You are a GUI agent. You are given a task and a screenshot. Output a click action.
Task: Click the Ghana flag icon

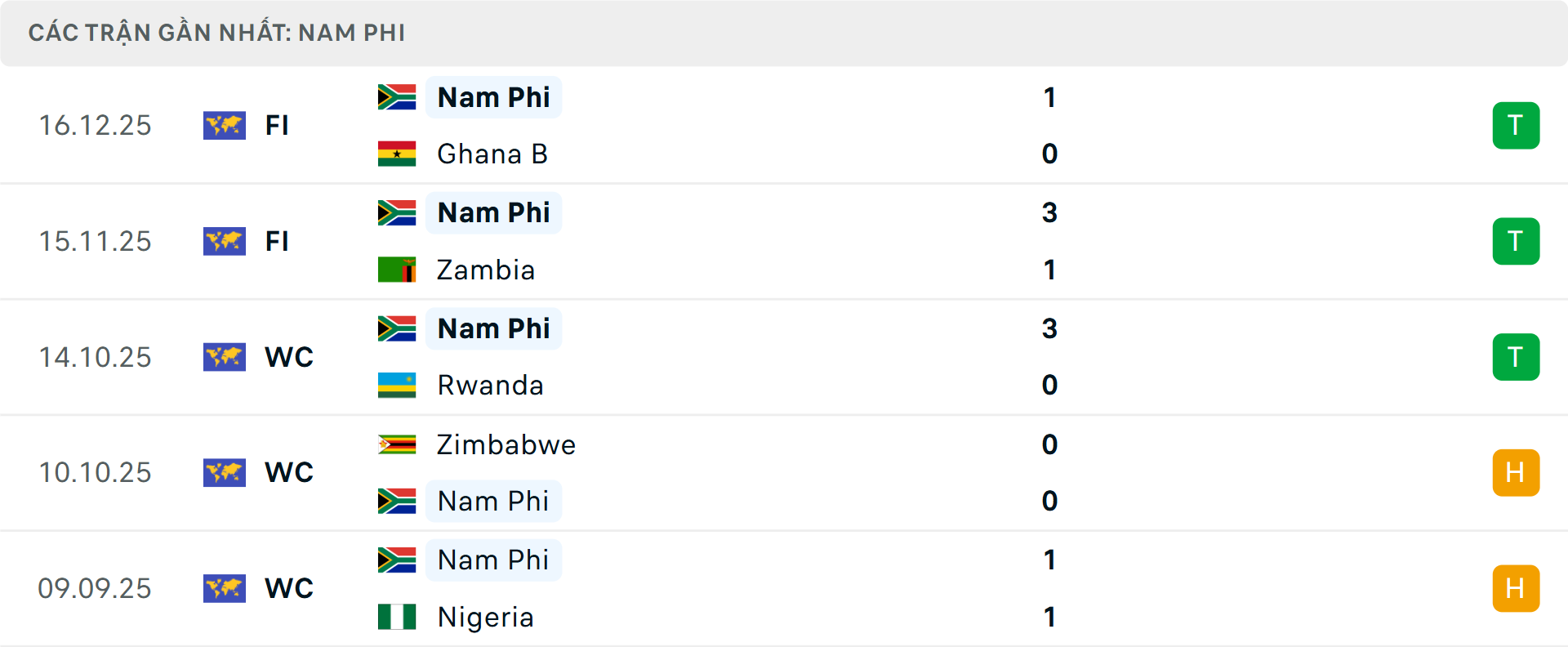397,154
